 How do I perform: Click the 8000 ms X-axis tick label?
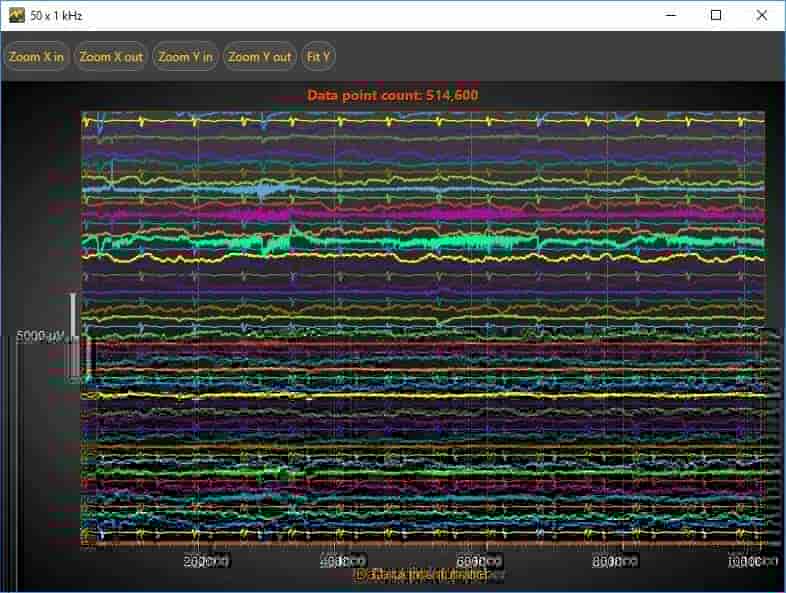[x=615, y=561]
